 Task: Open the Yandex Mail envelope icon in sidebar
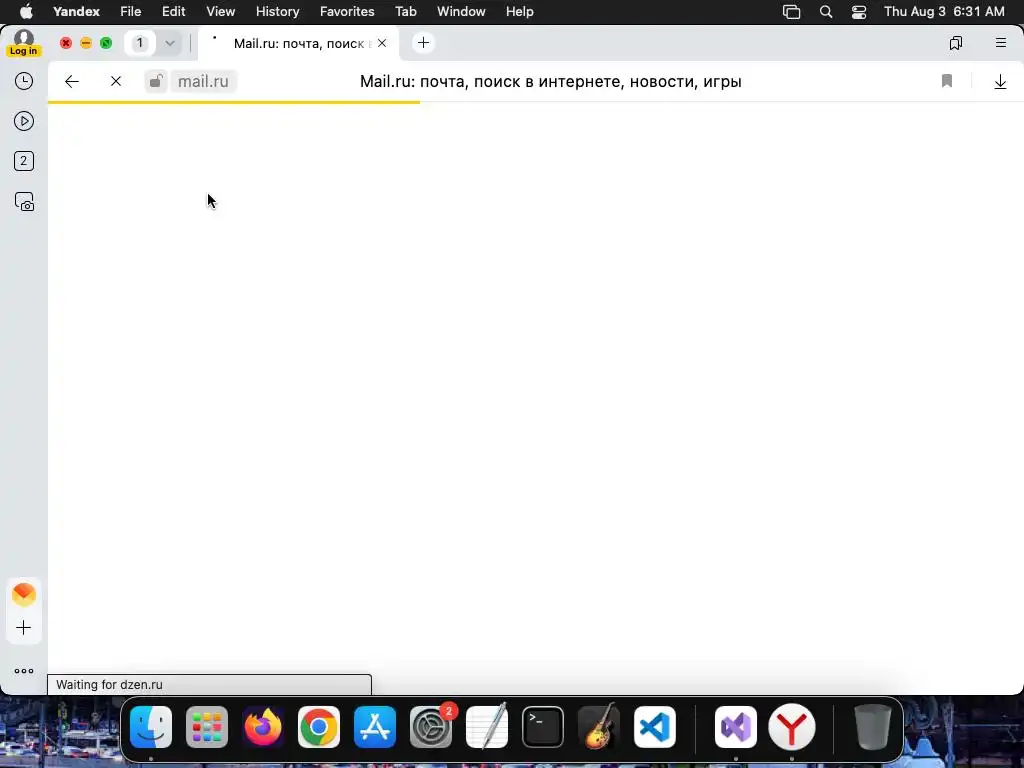(24, 594)
